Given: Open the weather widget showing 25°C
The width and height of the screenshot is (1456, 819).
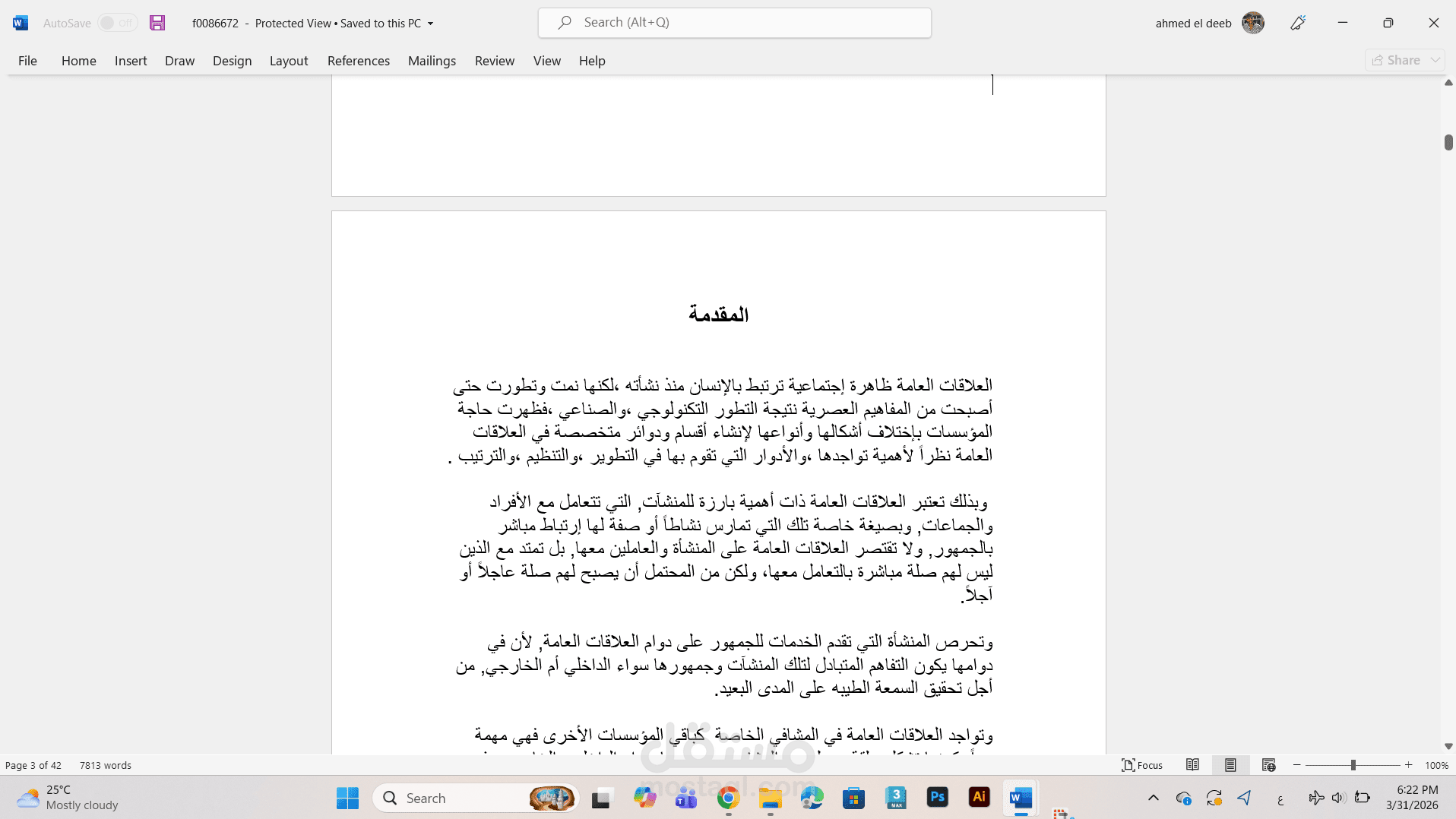Looking at the screenshot, I should click(x=68, y=798).
